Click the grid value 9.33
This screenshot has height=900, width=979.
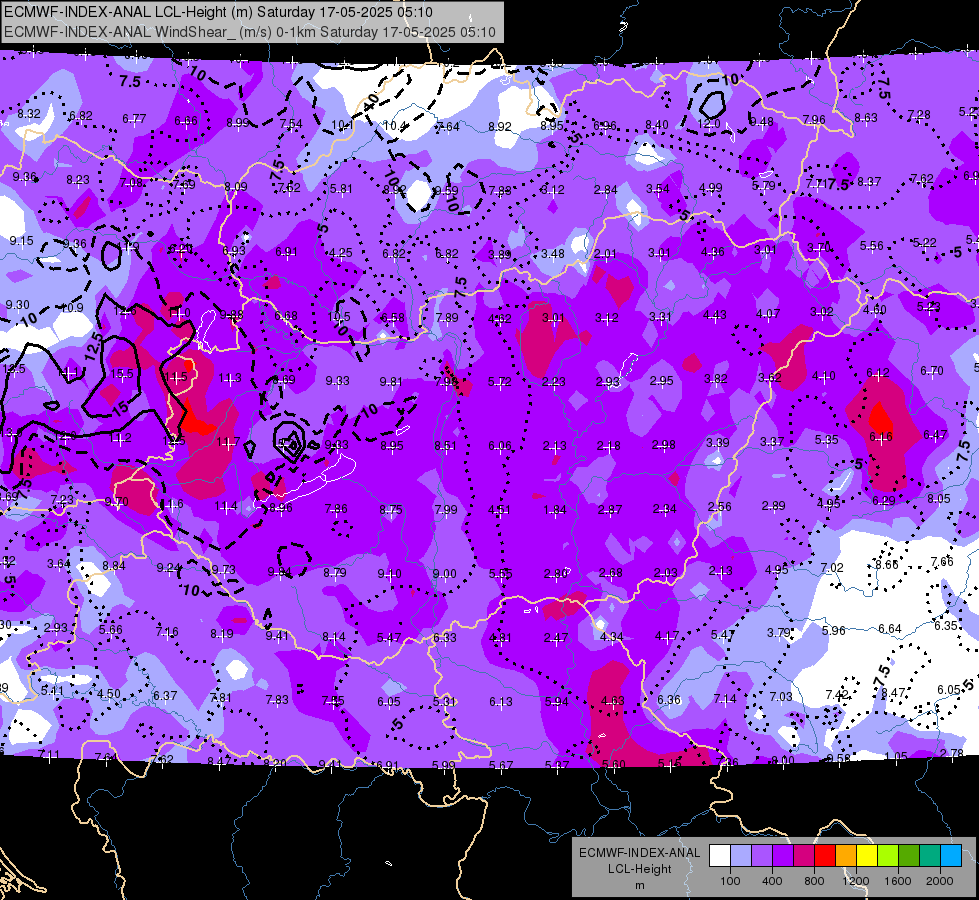coord(337,380)
